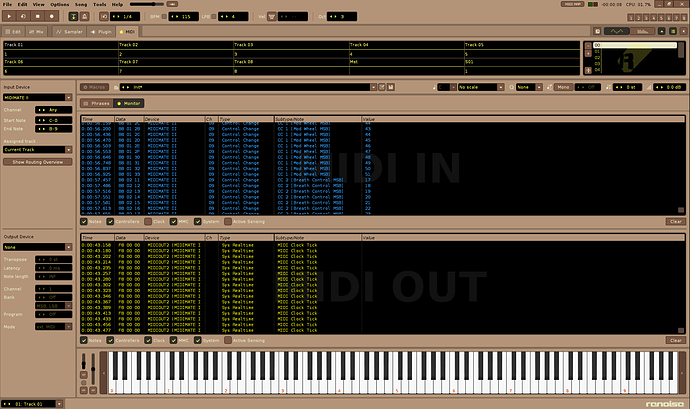Enable MIDI In Active Sensing checkbox

(x=228, y=221)
